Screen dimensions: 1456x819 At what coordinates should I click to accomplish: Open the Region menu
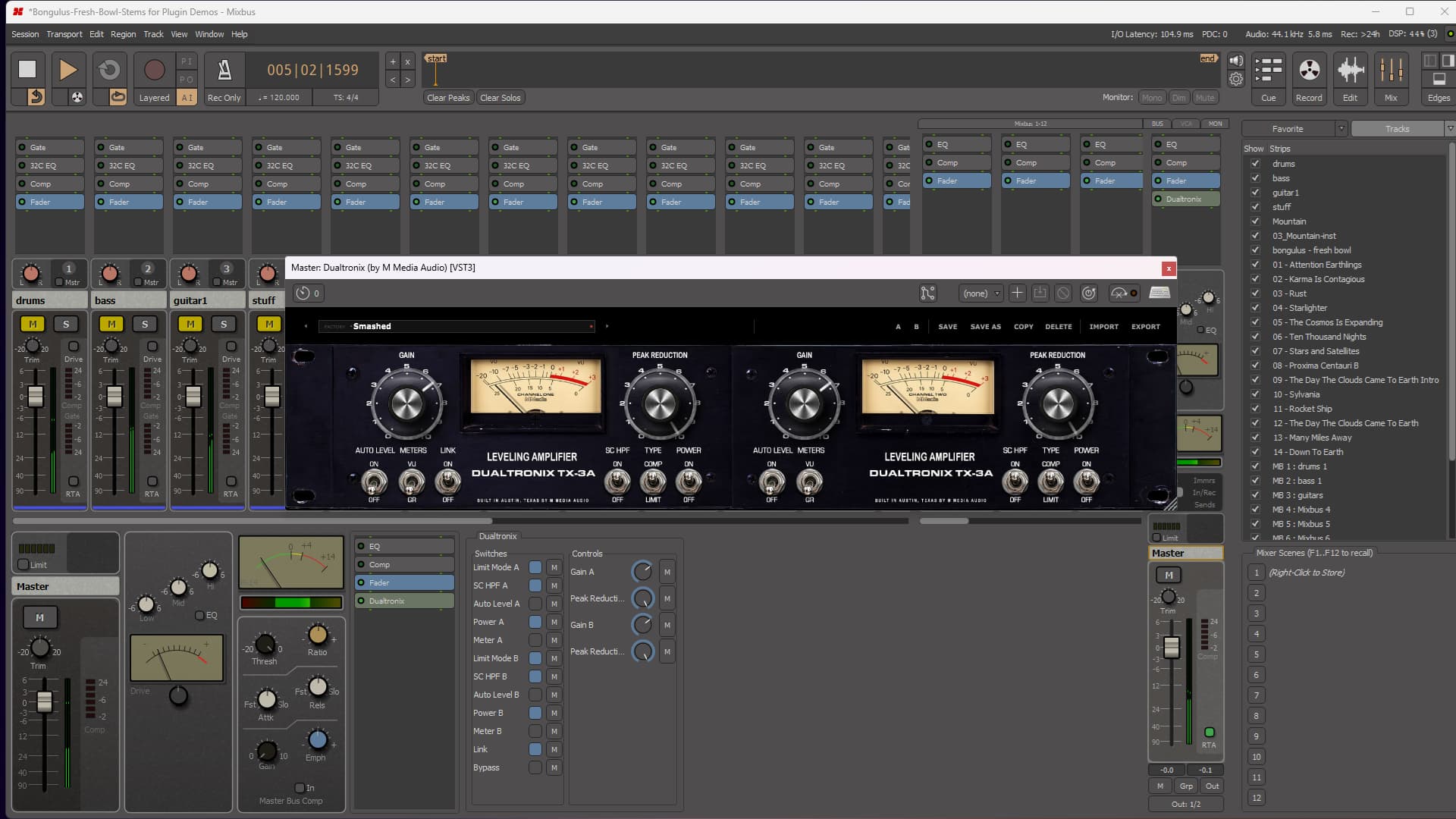point(123,34)
